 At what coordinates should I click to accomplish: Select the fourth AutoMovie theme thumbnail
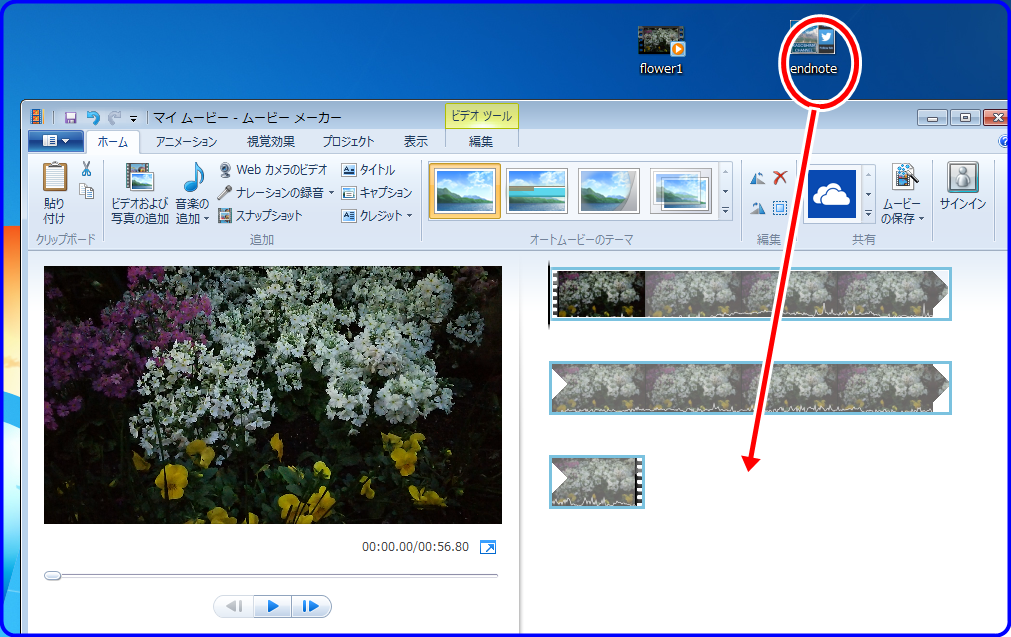point(681,191)
